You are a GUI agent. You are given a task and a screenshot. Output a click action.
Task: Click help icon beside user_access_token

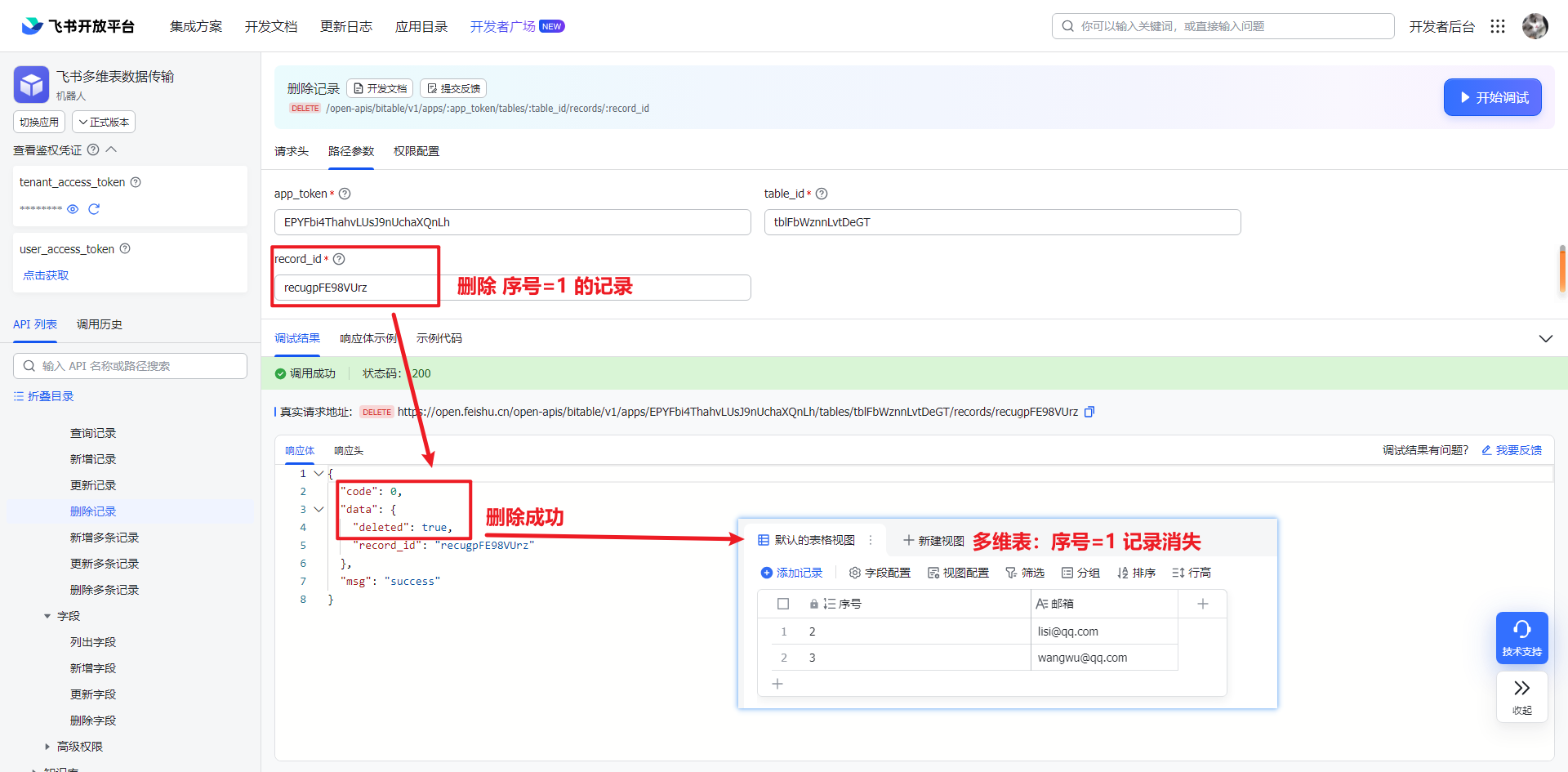(125, 248)
